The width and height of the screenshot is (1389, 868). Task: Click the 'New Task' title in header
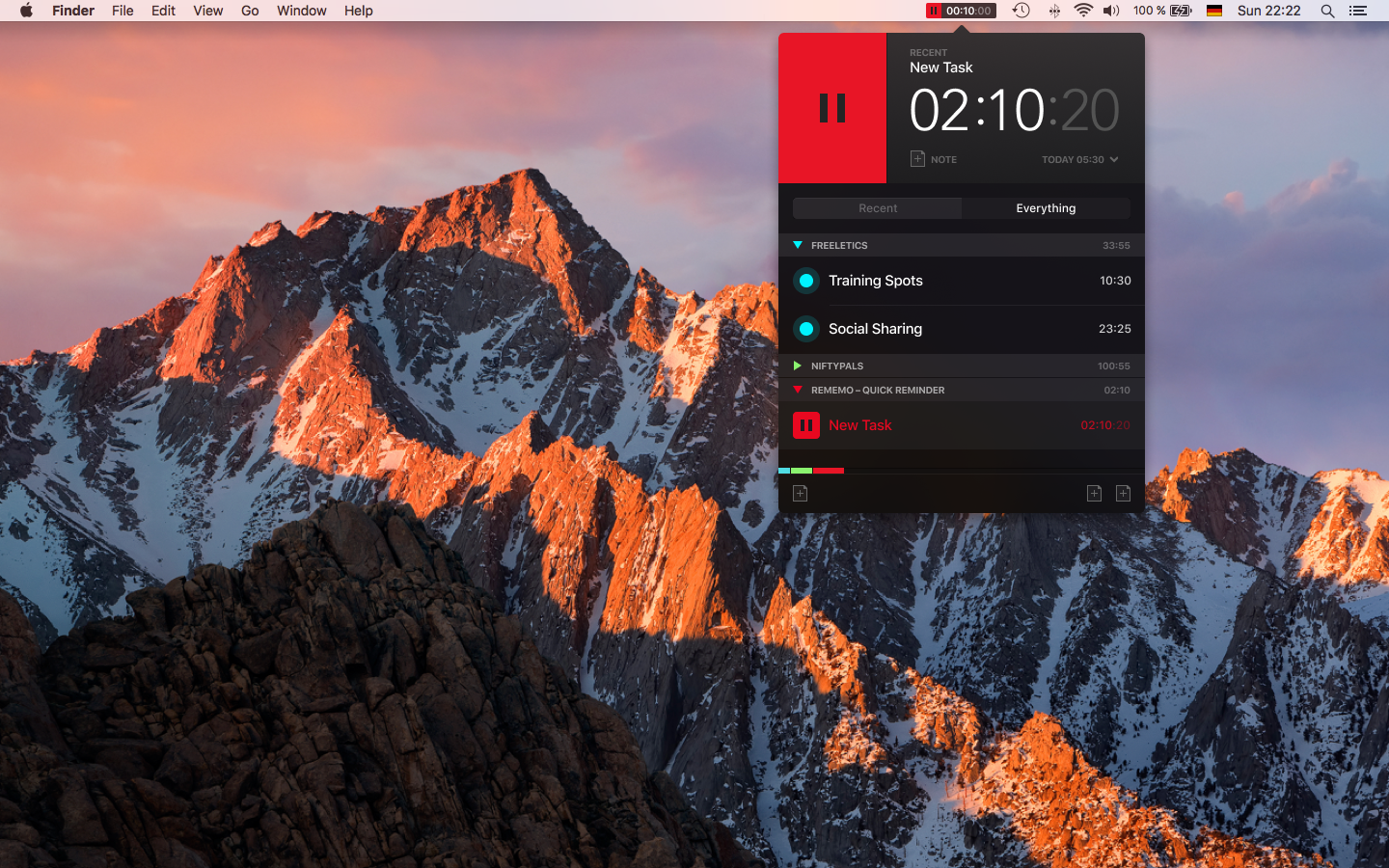point(941,68)
